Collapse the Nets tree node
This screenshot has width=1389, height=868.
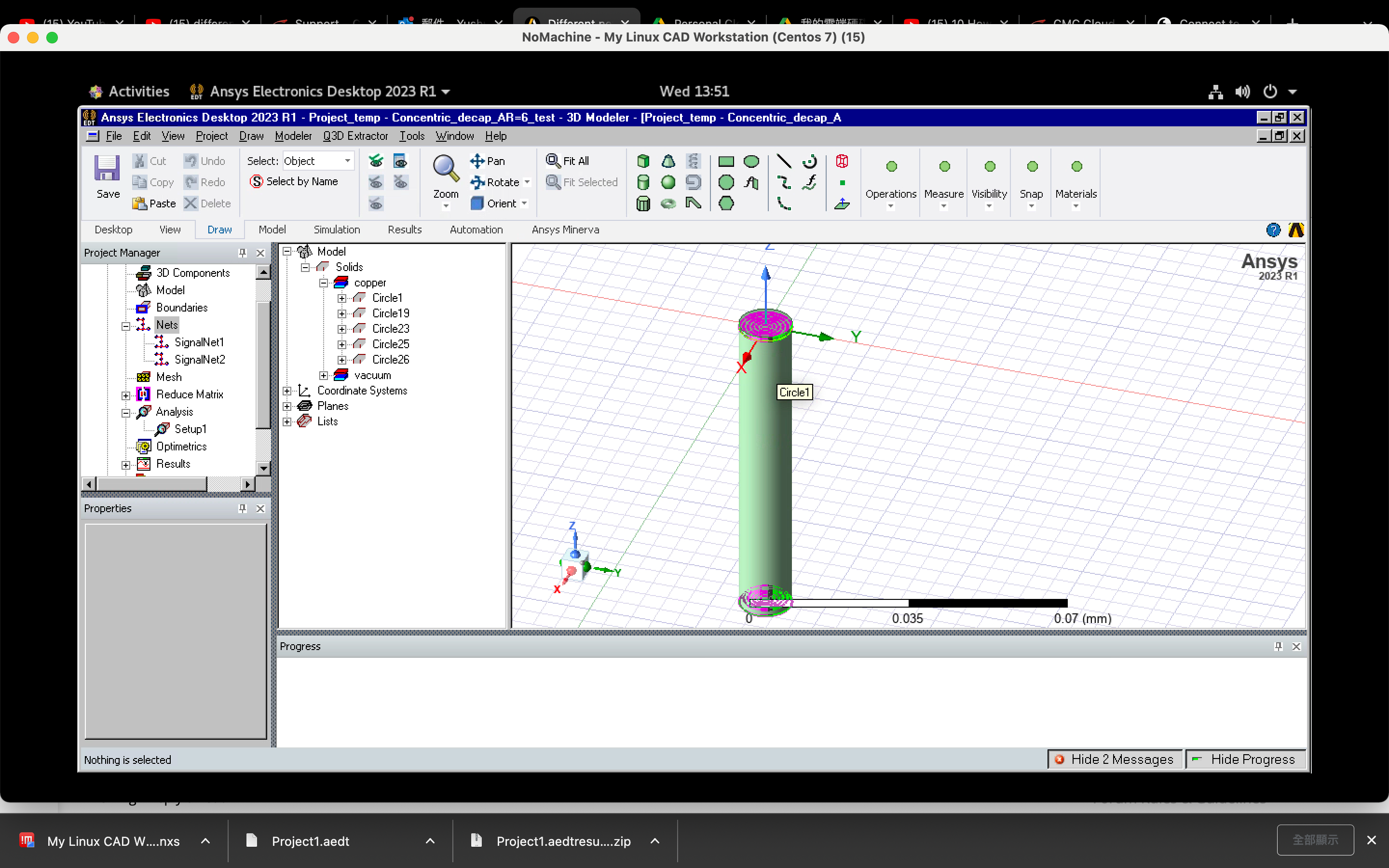pos(126,326)
